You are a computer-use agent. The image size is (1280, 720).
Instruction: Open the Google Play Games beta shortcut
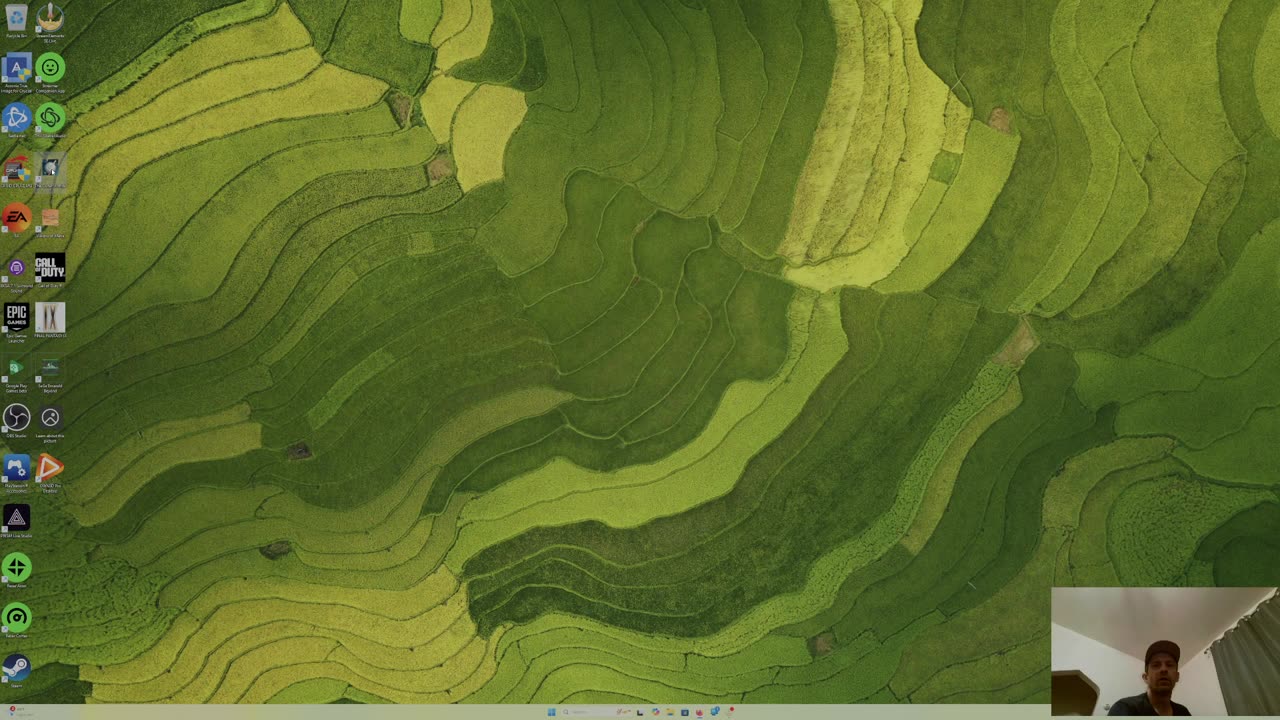[x=16, y=373]
